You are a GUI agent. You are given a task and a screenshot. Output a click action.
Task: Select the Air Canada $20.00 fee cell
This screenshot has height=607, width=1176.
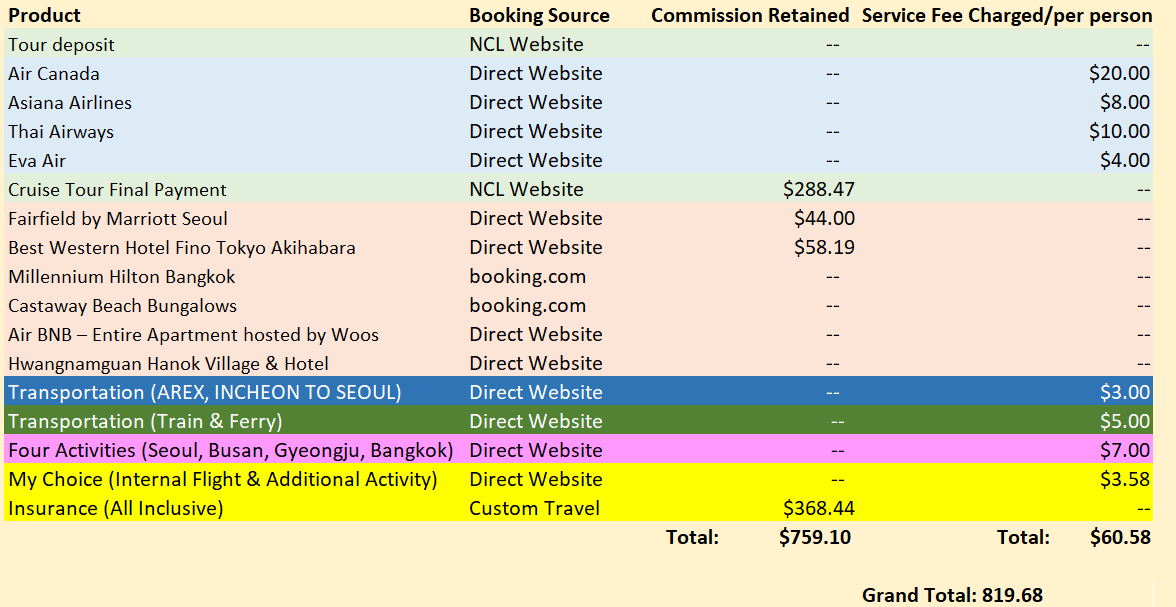click(x=1119, y=73)
